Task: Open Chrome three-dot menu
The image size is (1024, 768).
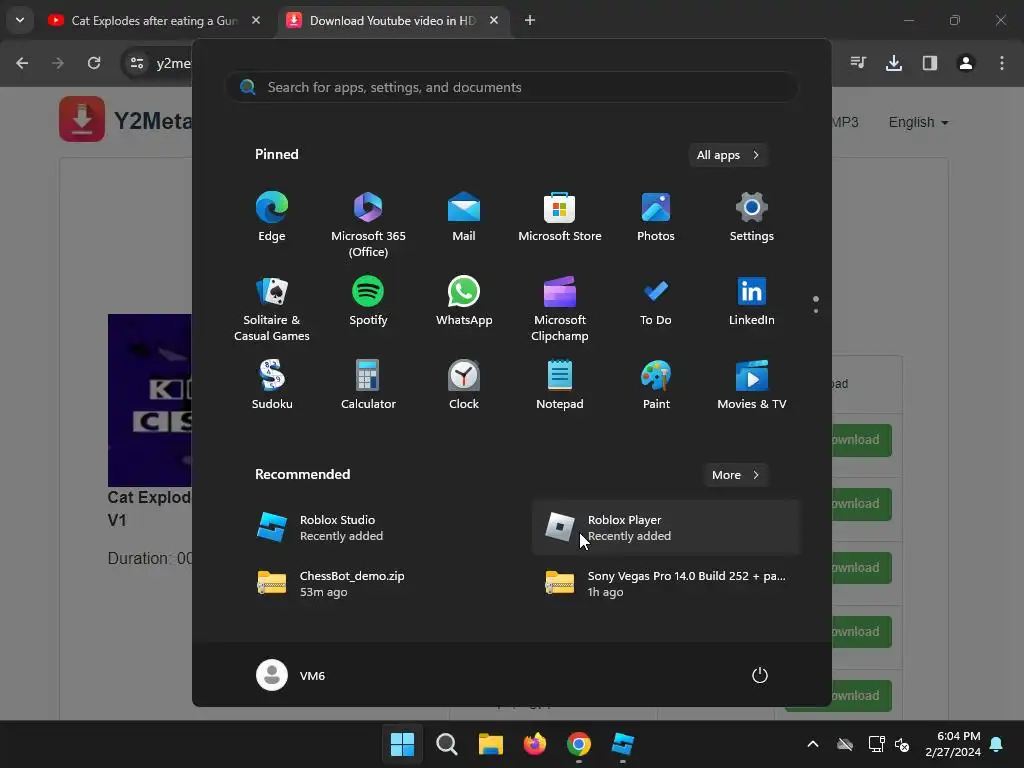Action: (1002, 63)
